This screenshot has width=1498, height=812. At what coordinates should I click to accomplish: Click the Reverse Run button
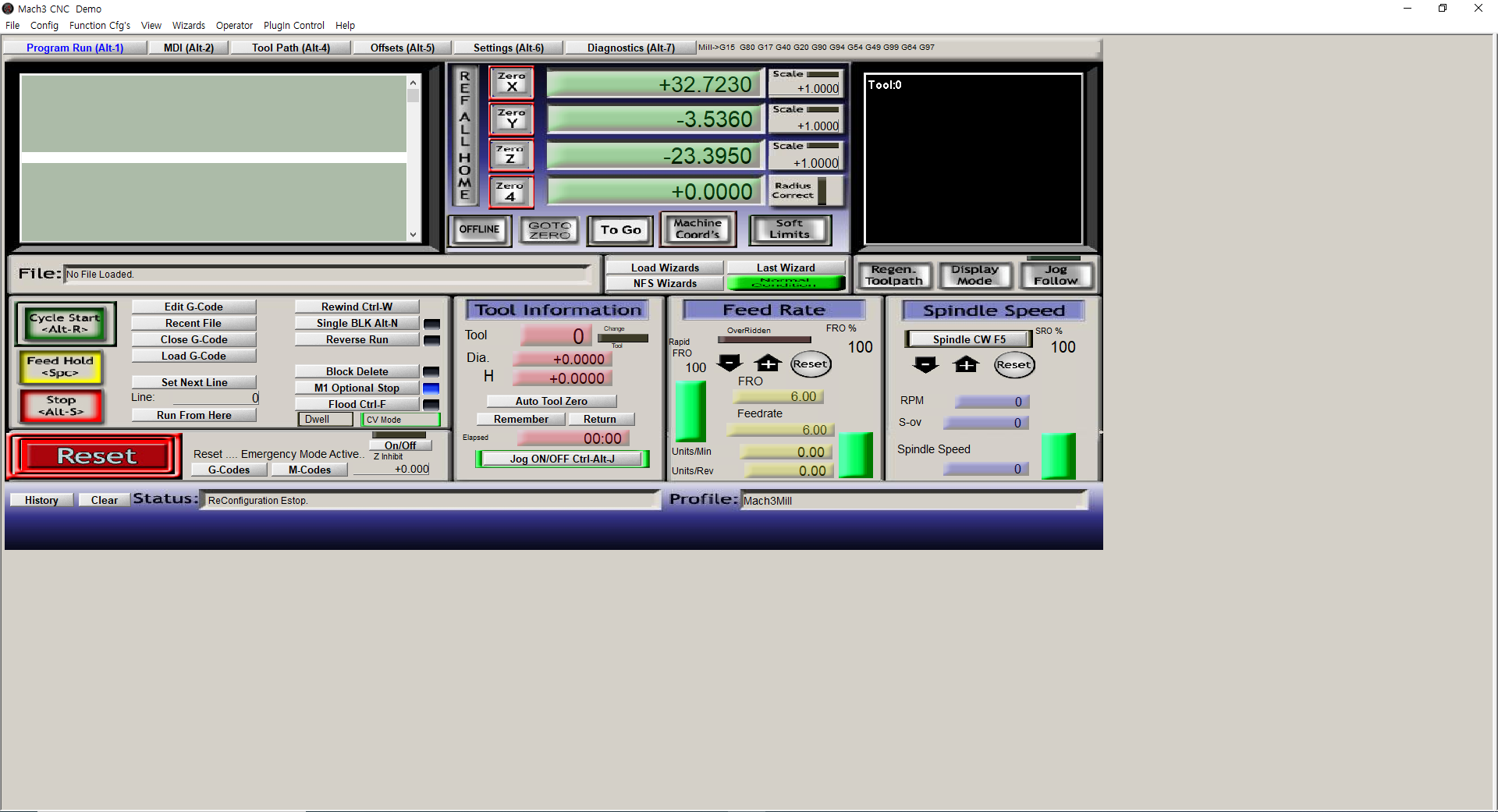357,339
